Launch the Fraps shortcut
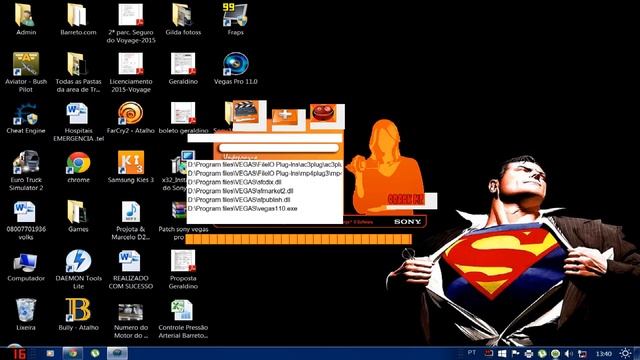Image resolution: width=640 pixels, height=360 pixels. tap(235, 20)
